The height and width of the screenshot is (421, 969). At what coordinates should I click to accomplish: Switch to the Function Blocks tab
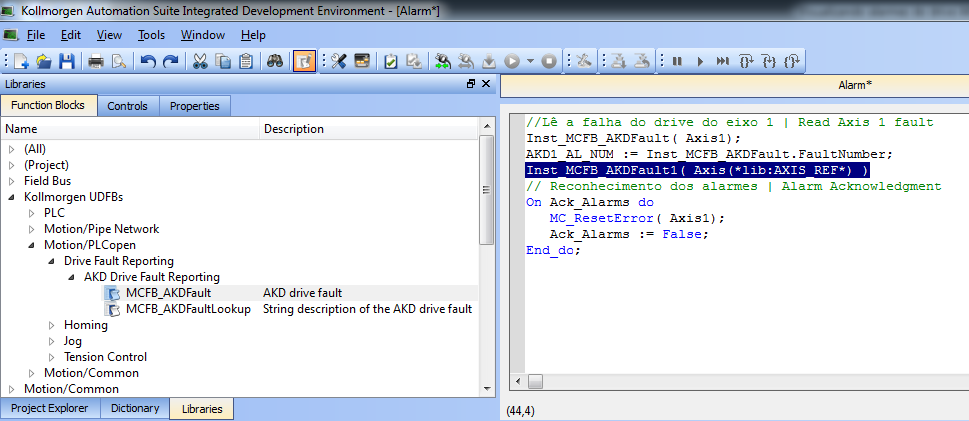pos(48,106)
